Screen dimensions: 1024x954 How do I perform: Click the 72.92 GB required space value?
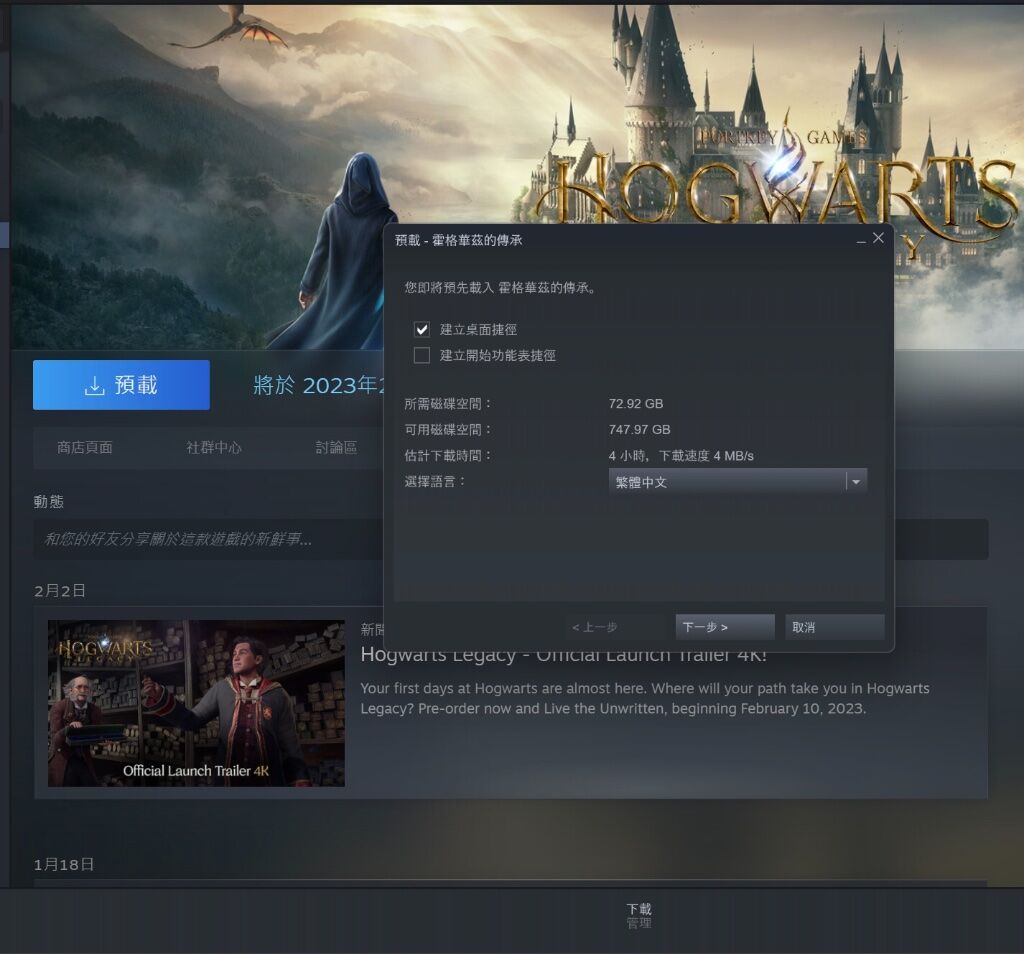(x=635, y=404)
